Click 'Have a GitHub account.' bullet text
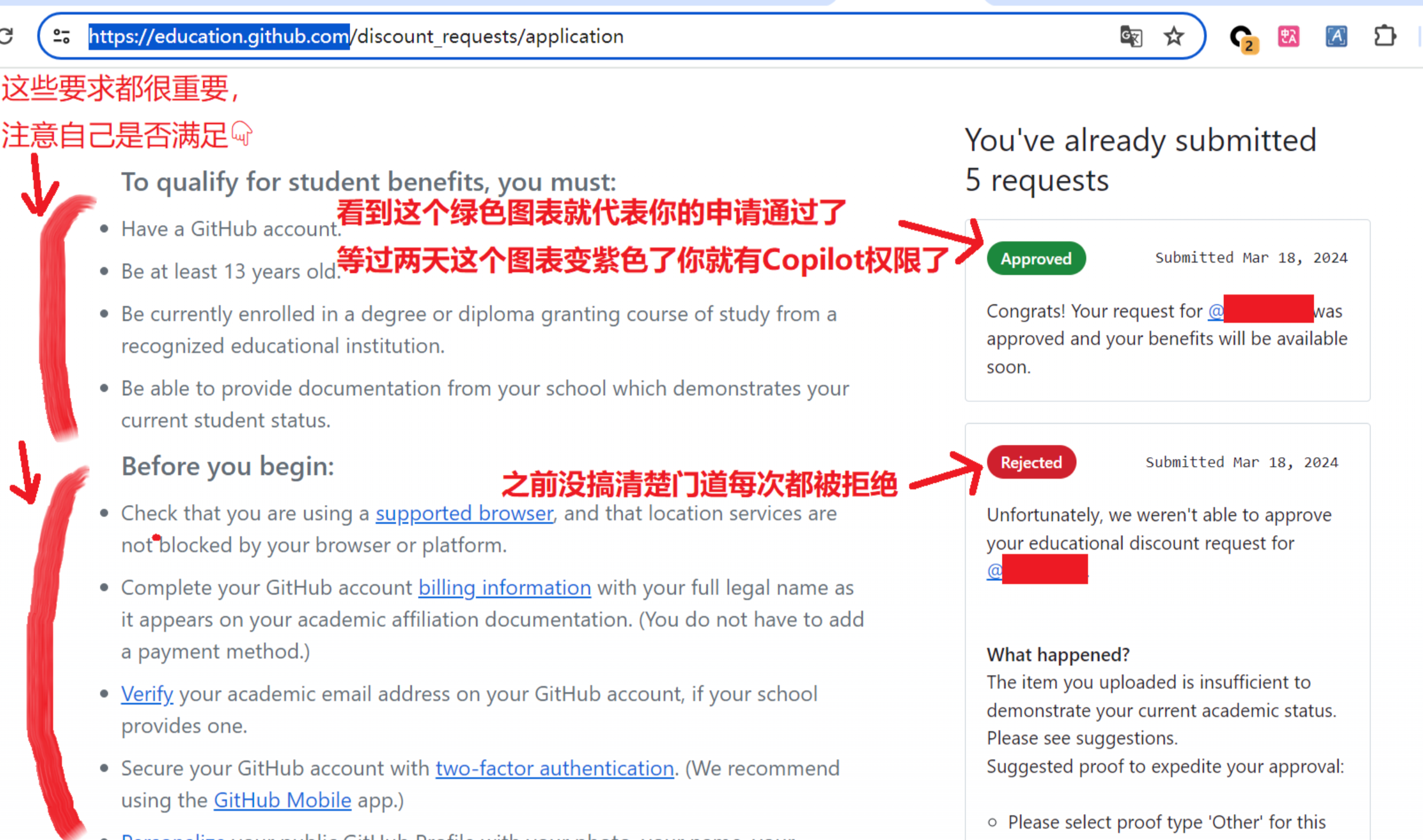This screenshot has height=840, width=1423. [x=230, y=229]
